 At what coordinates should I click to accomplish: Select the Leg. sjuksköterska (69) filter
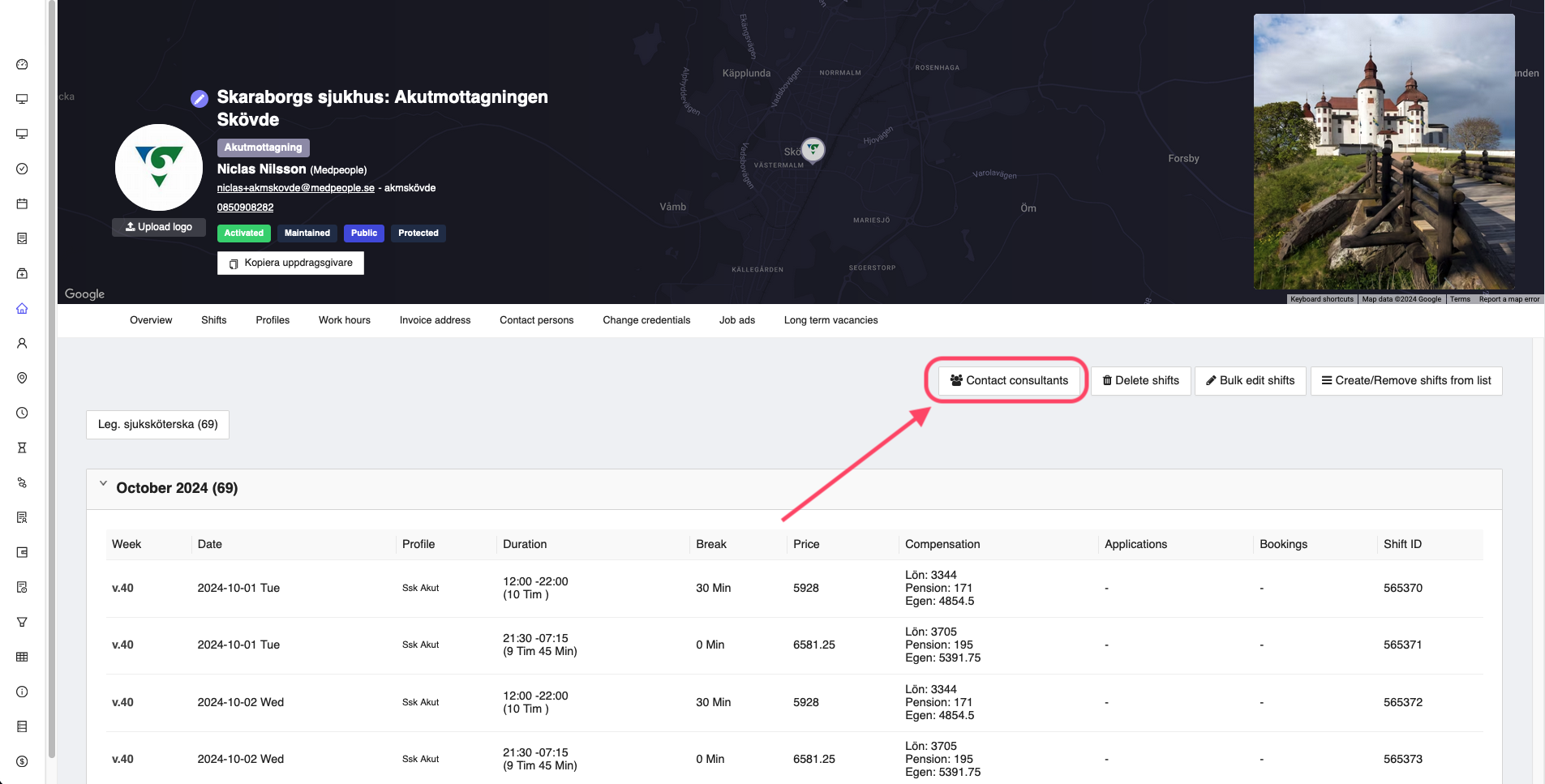pyautogui.click(x=157, y=425)
